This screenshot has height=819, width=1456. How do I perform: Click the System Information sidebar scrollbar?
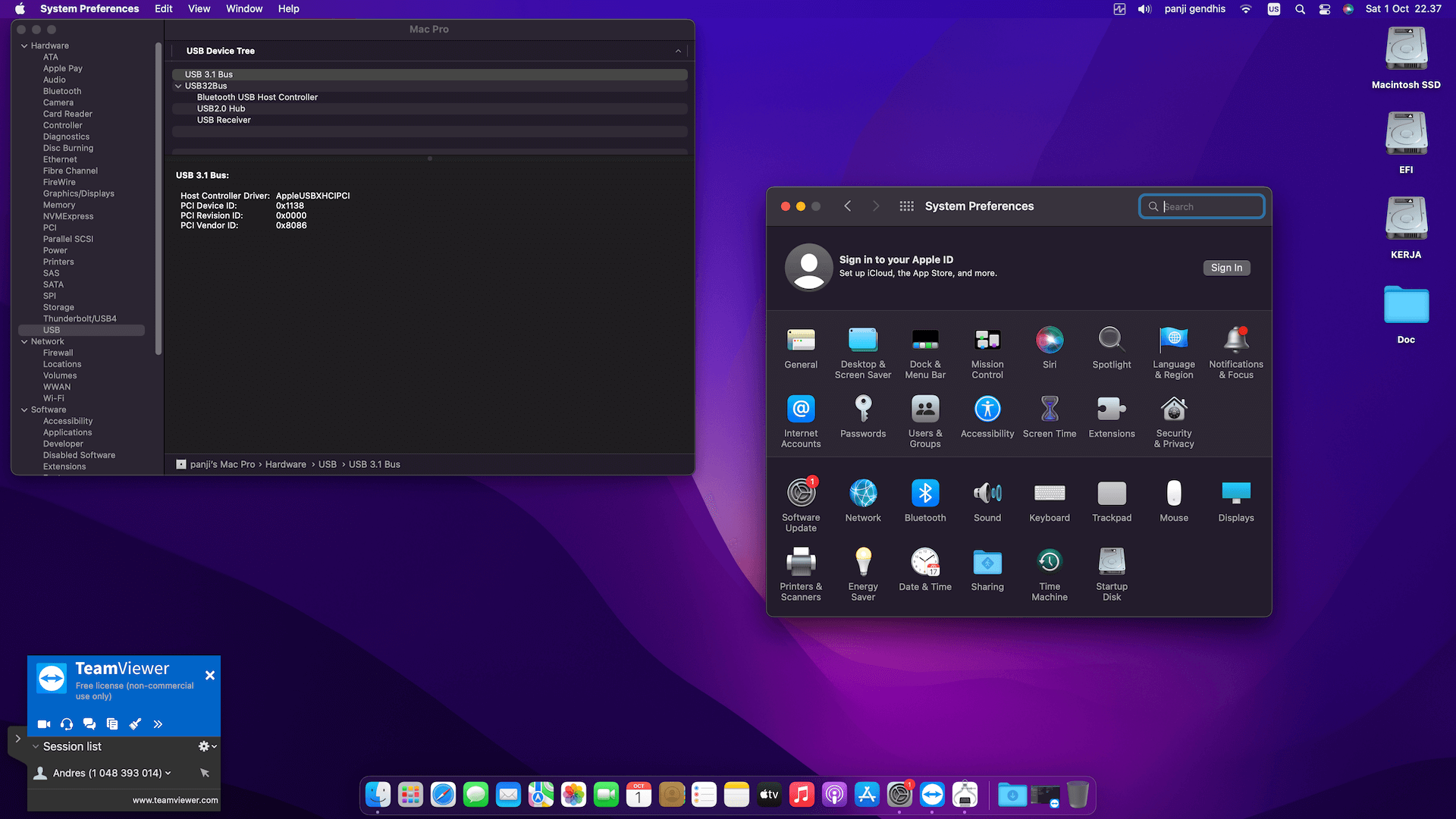click(158, 199)
